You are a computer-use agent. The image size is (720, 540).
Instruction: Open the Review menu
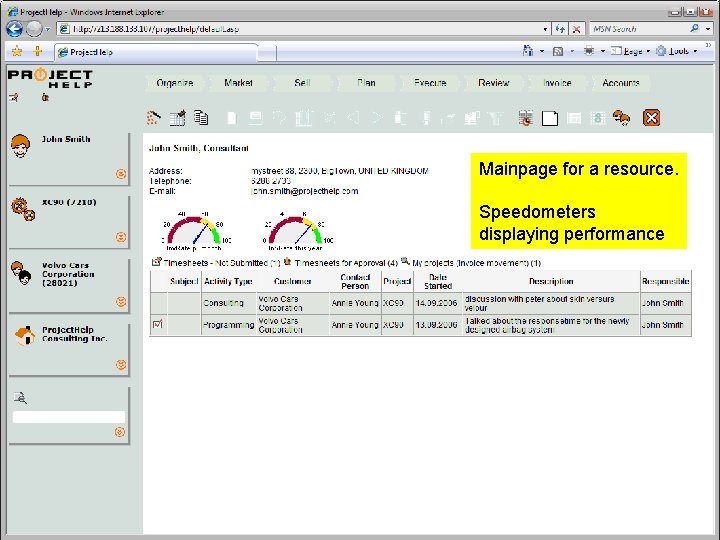(x=494, y=83)
